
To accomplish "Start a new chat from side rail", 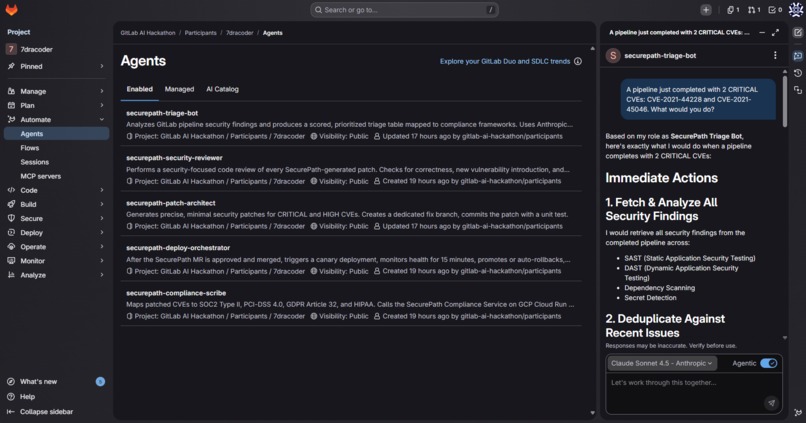I will [798, 32].
